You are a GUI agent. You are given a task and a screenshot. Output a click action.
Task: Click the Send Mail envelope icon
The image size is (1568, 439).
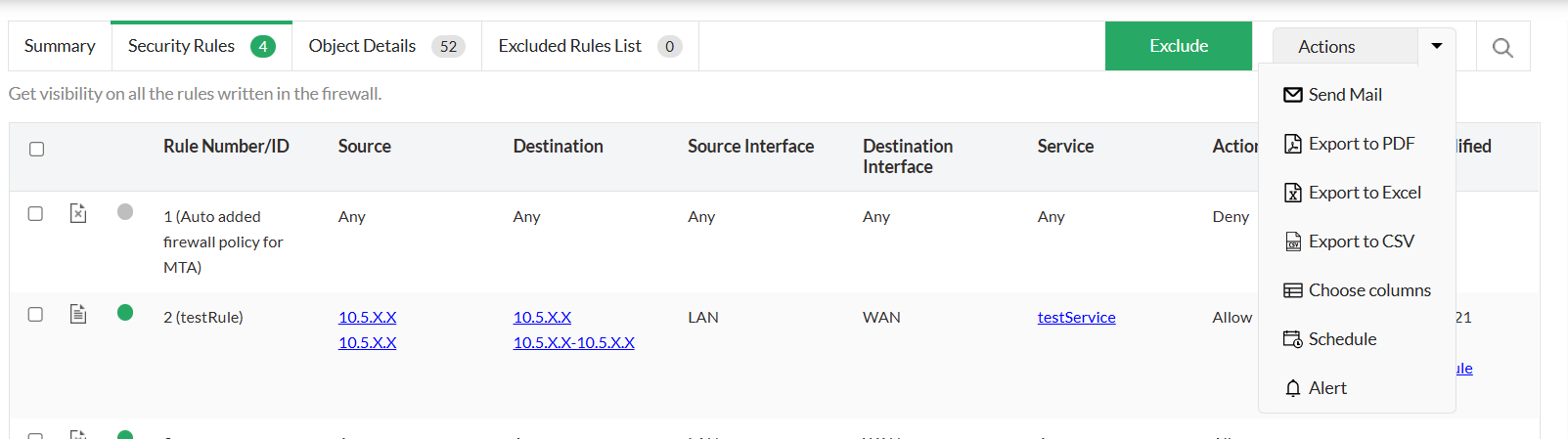1293,95
